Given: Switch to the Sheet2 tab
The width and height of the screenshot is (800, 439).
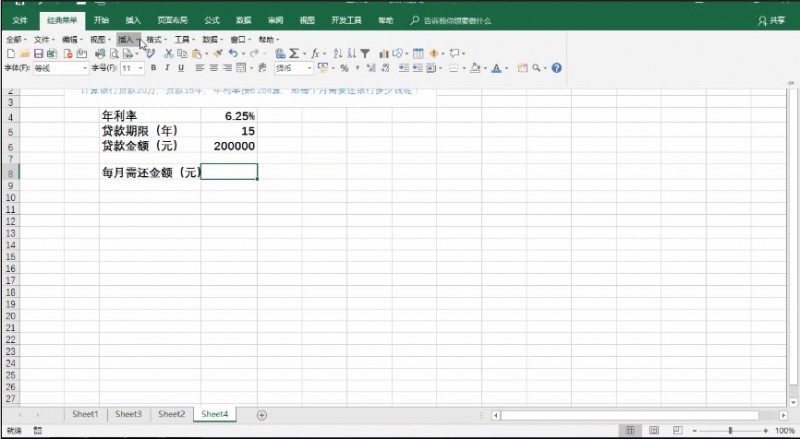Looking at the screenshot, I should (x=171, y=414).
